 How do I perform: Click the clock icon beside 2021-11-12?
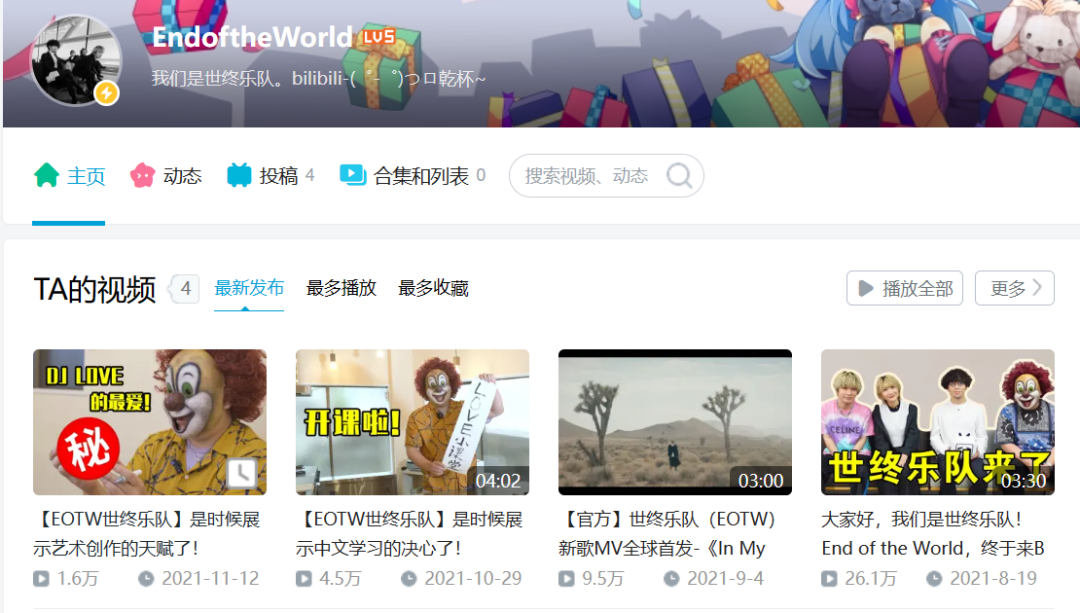click(146, 579)
